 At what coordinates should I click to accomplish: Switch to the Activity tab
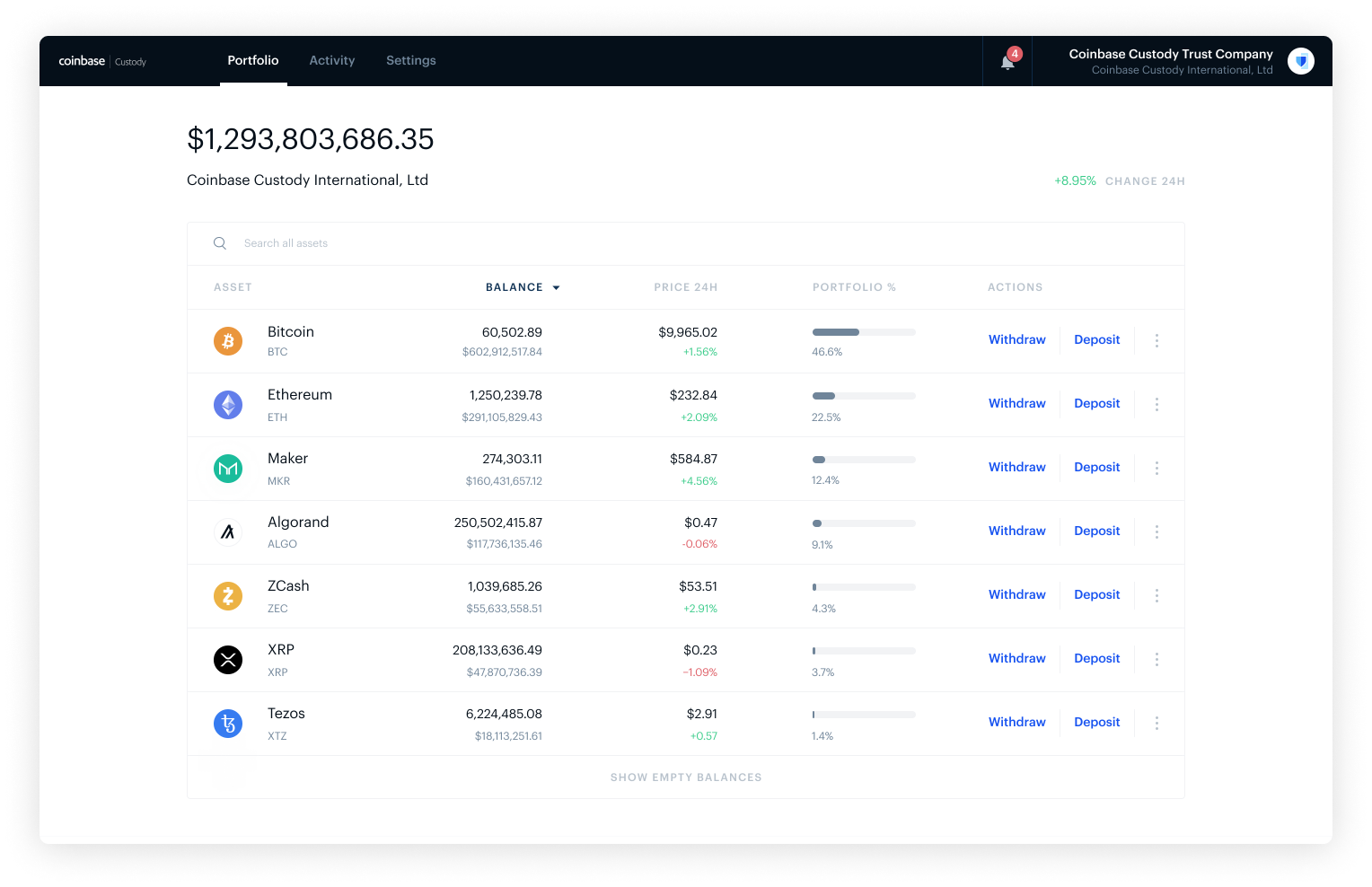pyautogui.click(x=332, y=60)
